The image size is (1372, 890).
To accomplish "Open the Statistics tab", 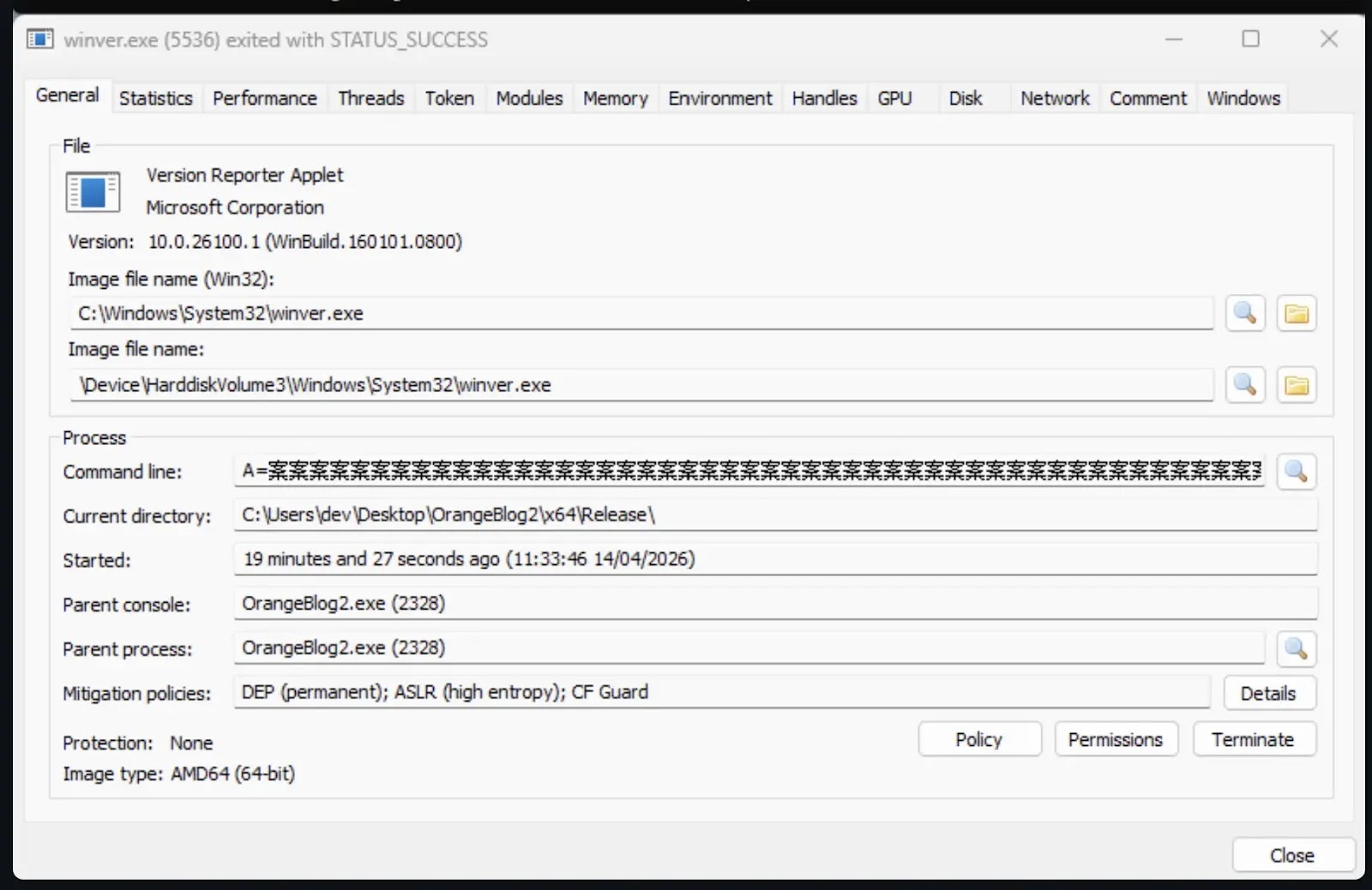I will (156, 99).
